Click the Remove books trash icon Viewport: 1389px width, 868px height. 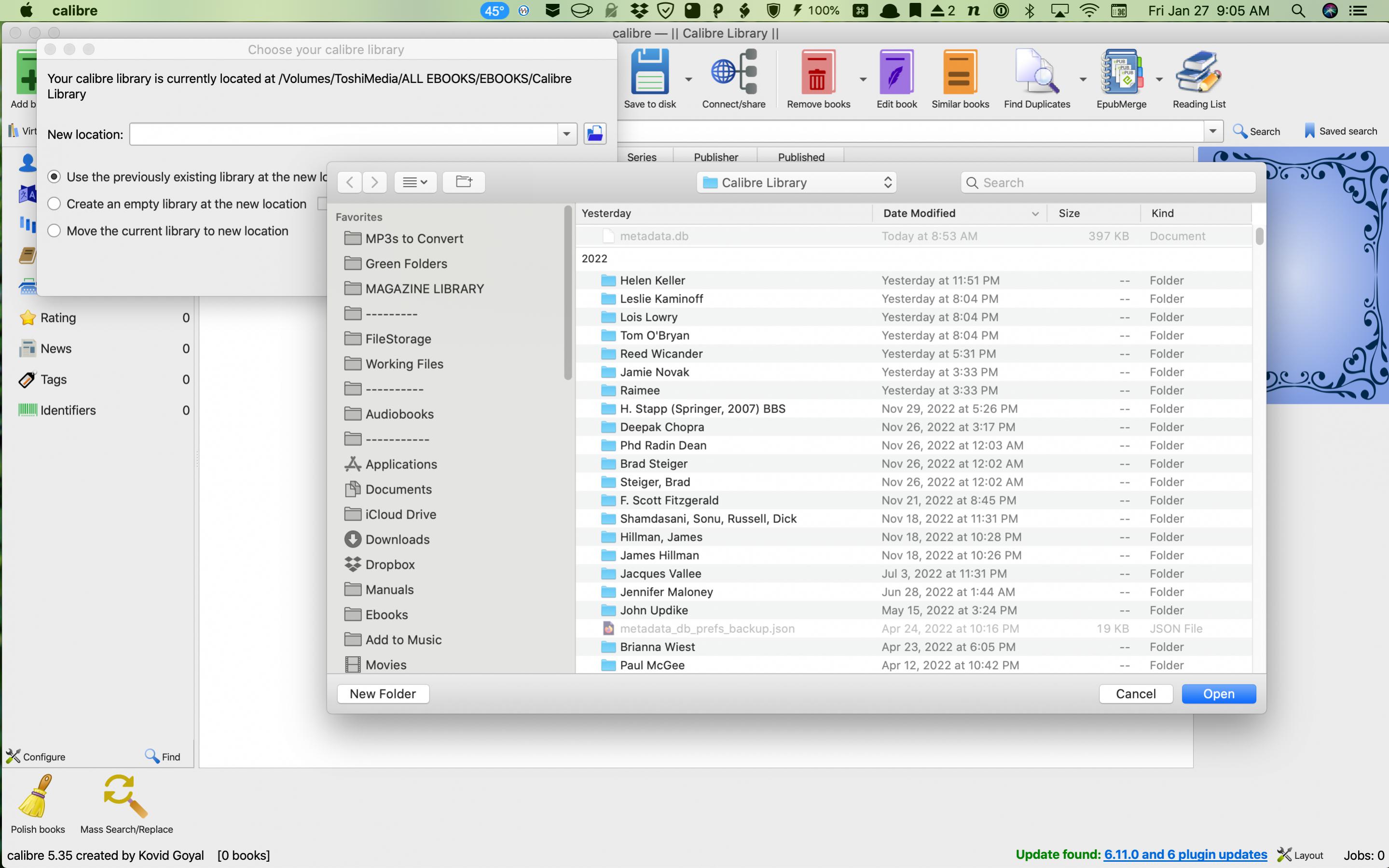(x=818, y=72)
